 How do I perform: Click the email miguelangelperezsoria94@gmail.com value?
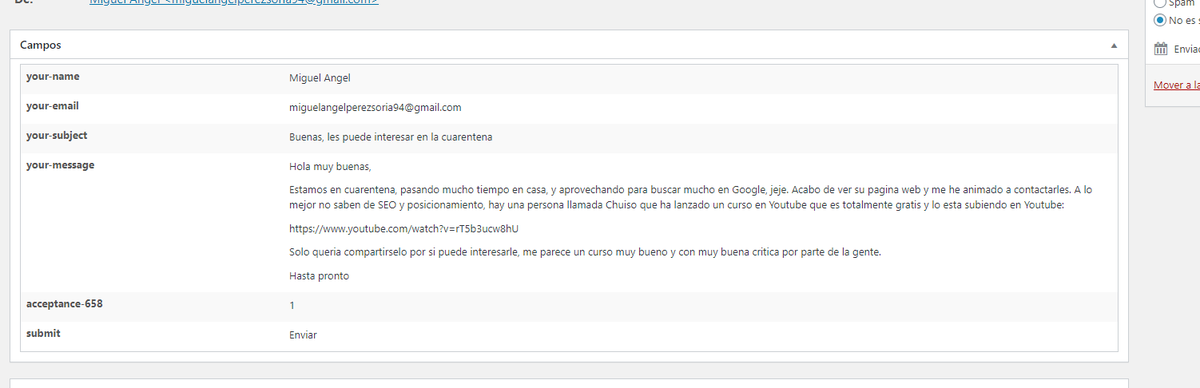coord(375,107)
